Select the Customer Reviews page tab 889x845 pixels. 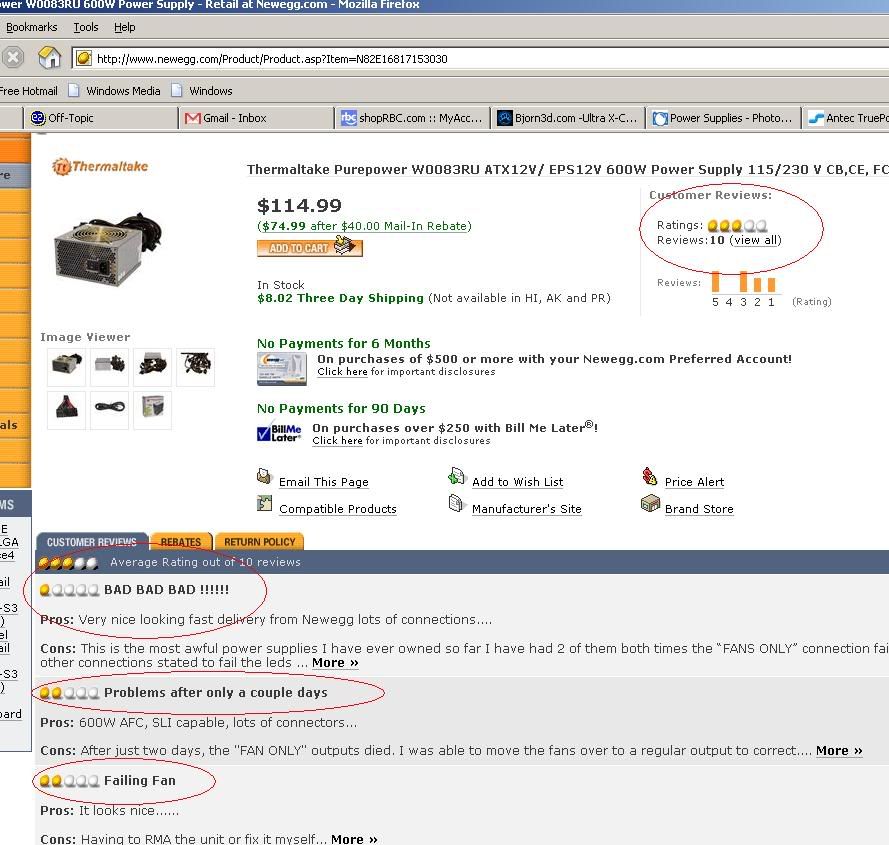(x=92, y=542)
